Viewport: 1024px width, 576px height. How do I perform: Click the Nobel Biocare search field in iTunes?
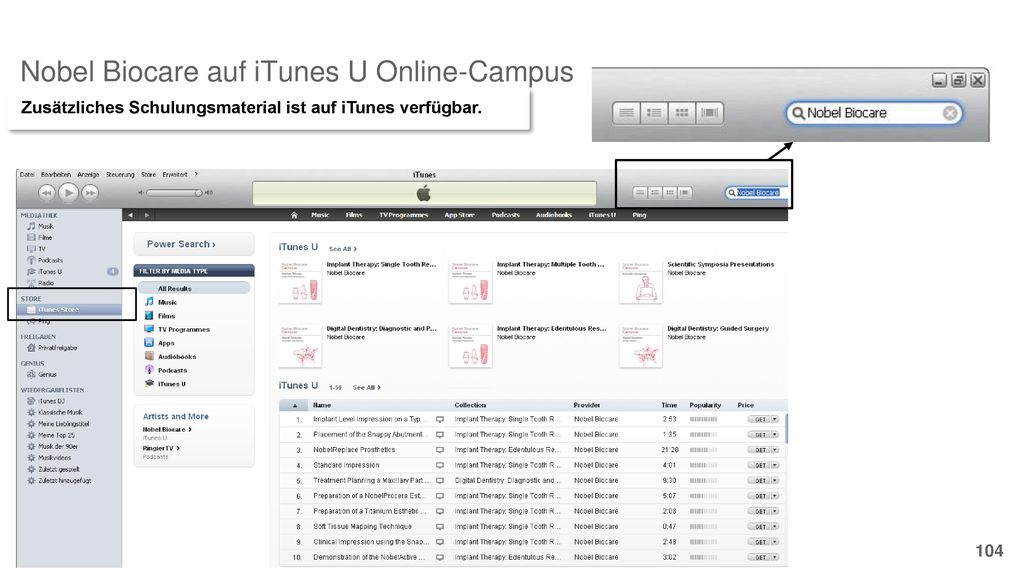point(758,193)
